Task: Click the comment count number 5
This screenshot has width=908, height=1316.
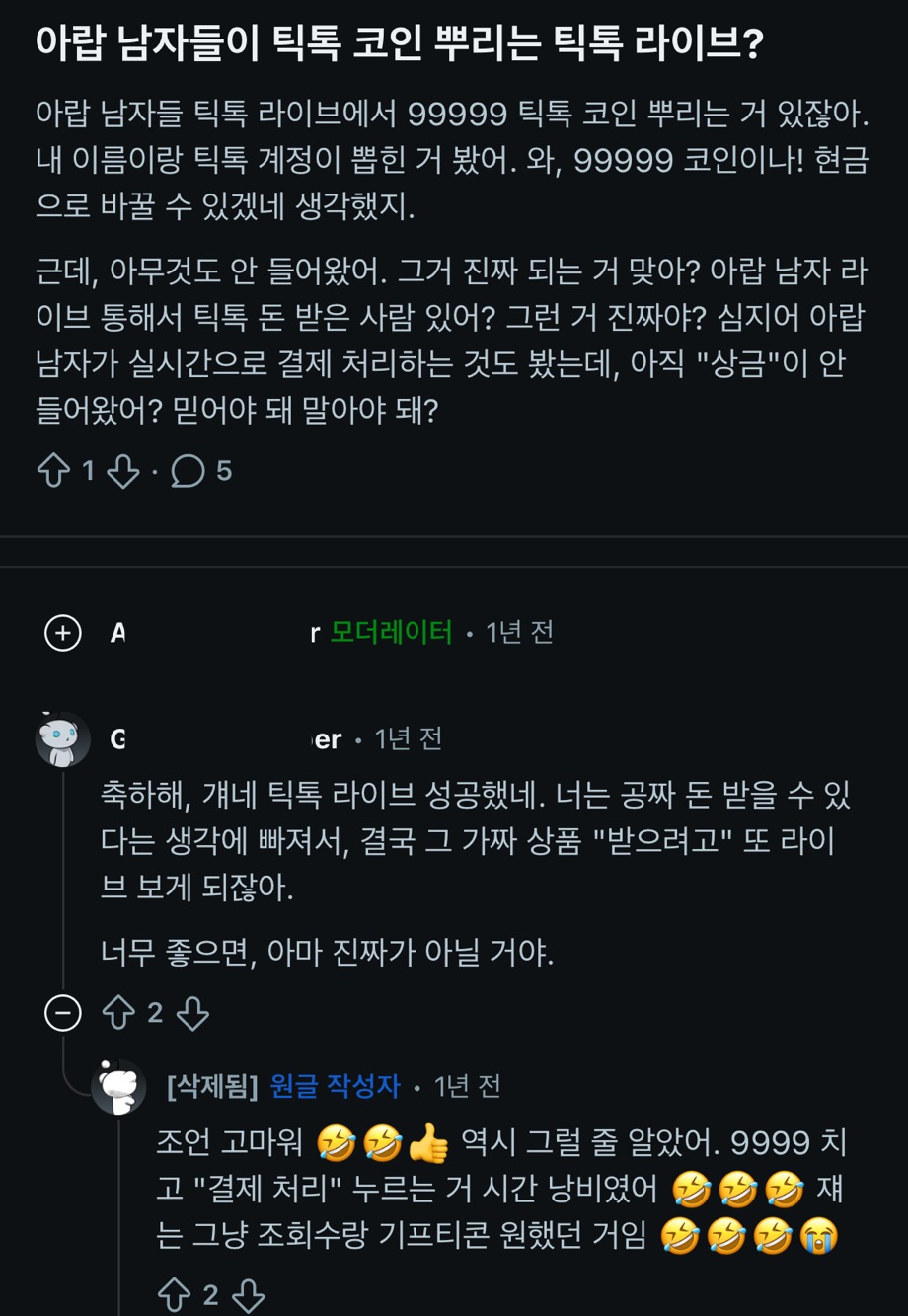Action: pyautogui.click(x=224, y=471)
